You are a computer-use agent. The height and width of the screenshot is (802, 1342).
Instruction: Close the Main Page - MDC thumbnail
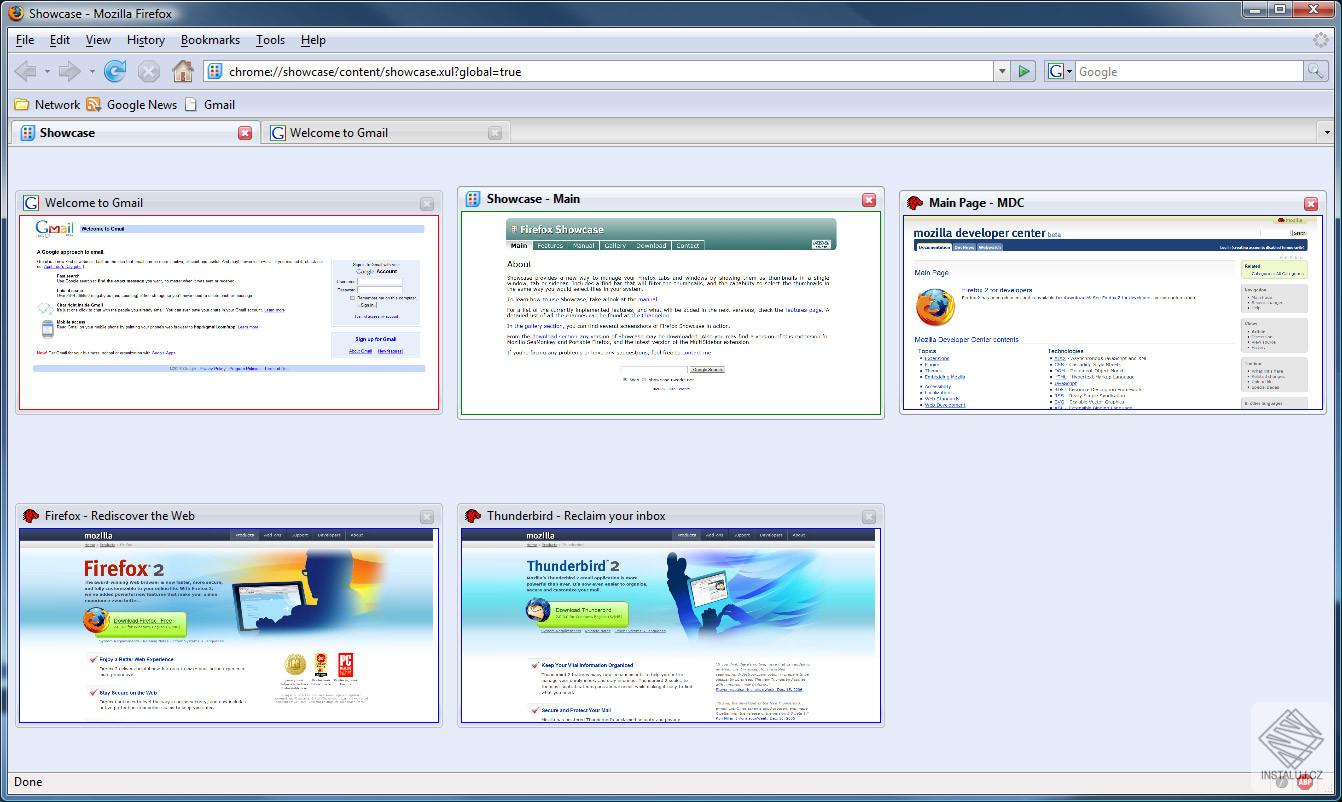1311,203
